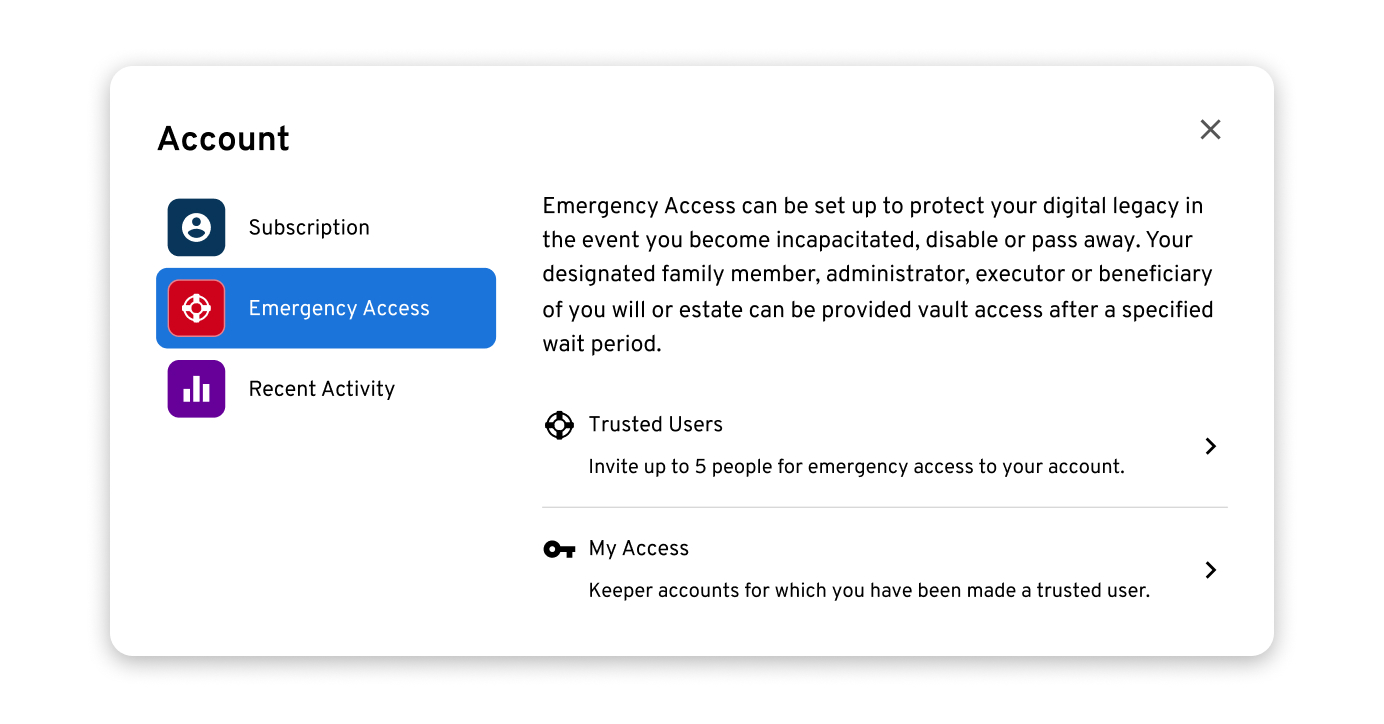
Task: Click the Account heading text
Action: tap(223, 138)
